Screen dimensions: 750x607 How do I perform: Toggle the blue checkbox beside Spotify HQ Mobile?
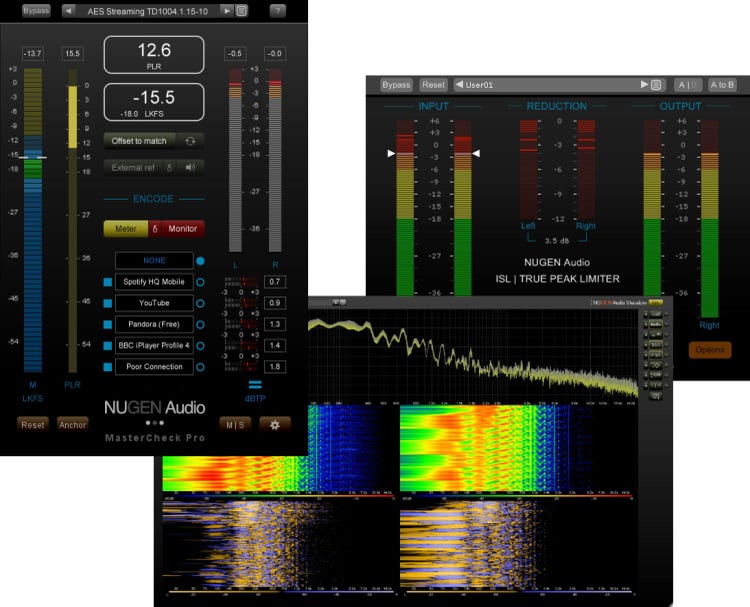[108, 282]
